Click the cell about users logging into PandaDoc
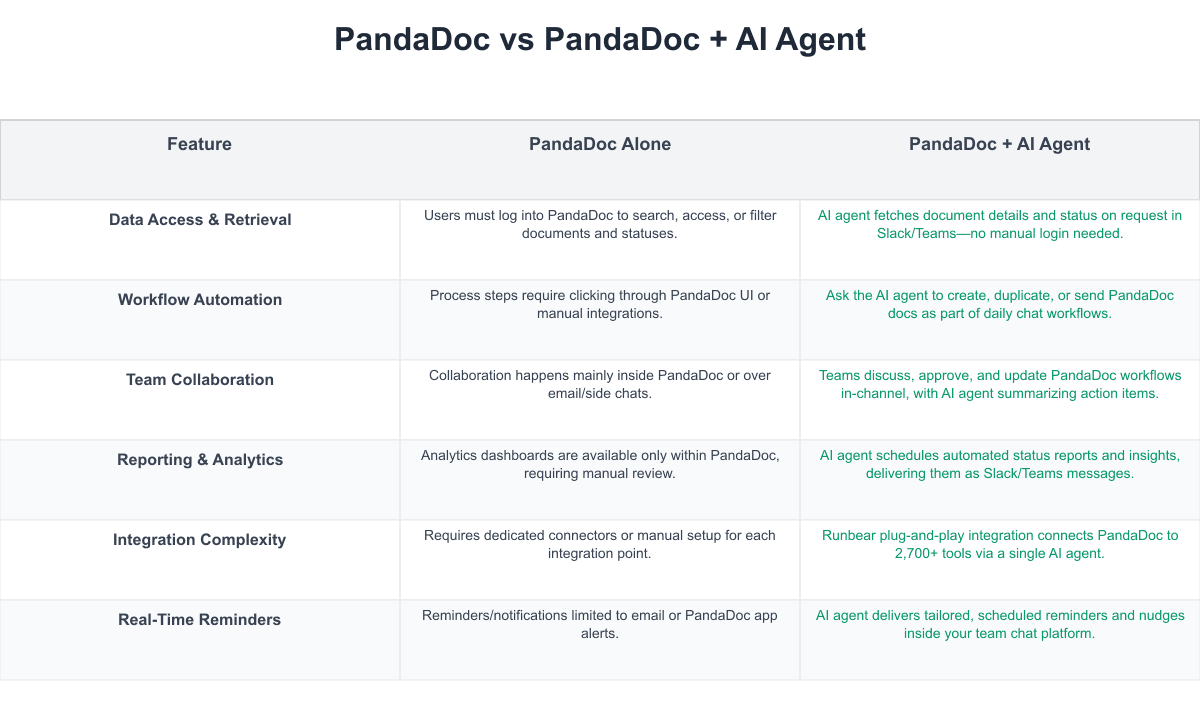Viewport: 1200px width, 720px height. click(600, 224)
